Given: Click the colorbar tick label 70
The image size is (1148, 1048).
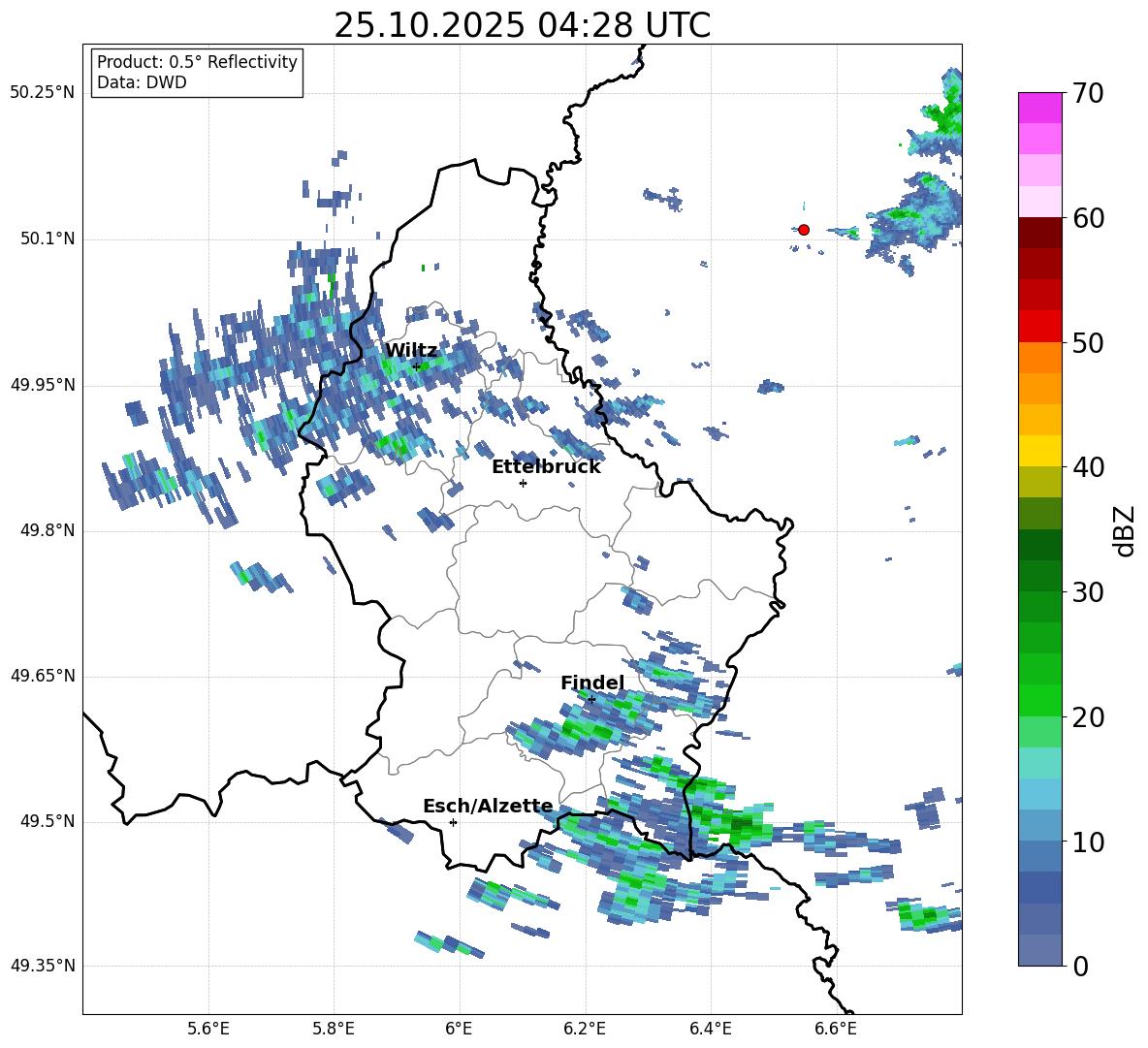Looking at the screenshot, I should 1088,94.
